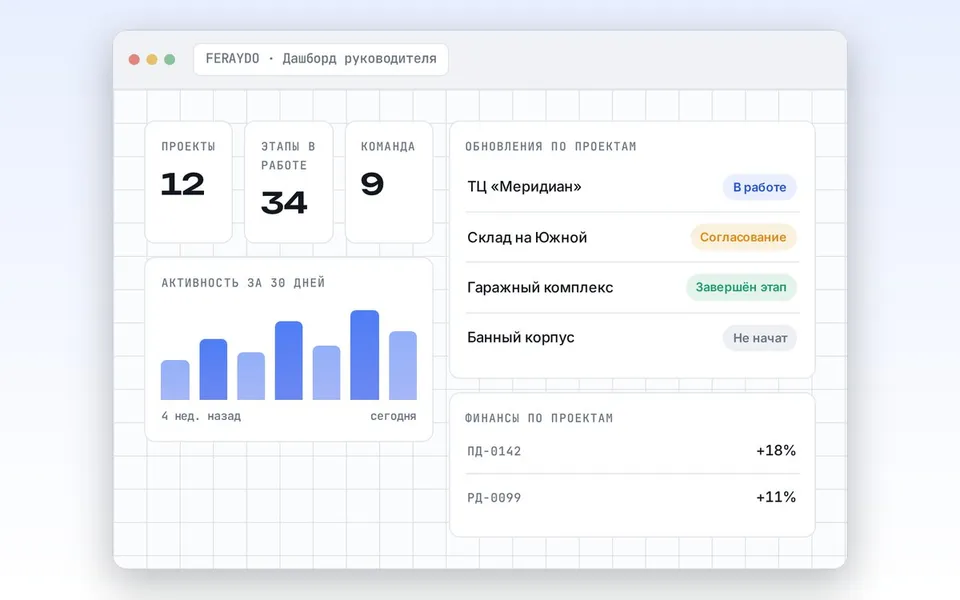
Task: Click the Финансы по проектам heading
Action: [539, 418]
